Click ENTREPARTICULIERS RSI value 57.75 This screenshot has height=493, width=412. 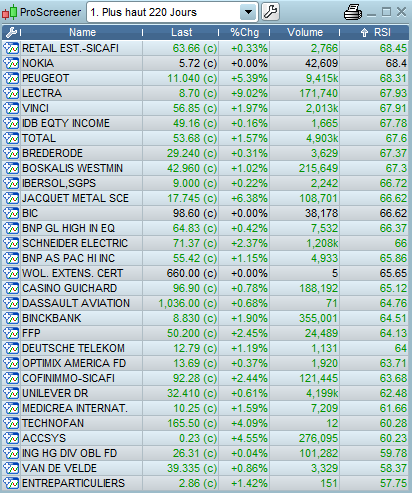click(x=393, y=483)
